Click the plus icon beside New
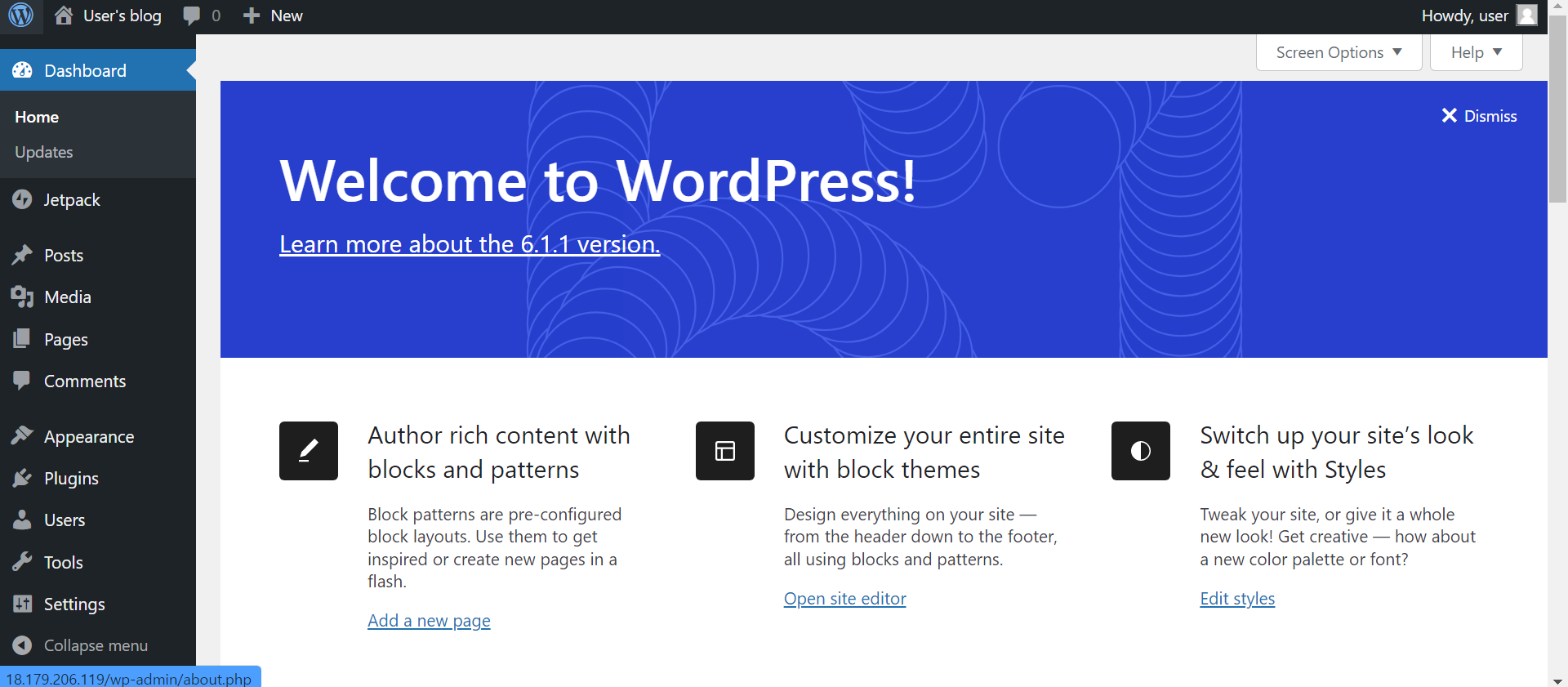Image resolution: width=1568 pixels, height=687 pixels. coord(252,16)
